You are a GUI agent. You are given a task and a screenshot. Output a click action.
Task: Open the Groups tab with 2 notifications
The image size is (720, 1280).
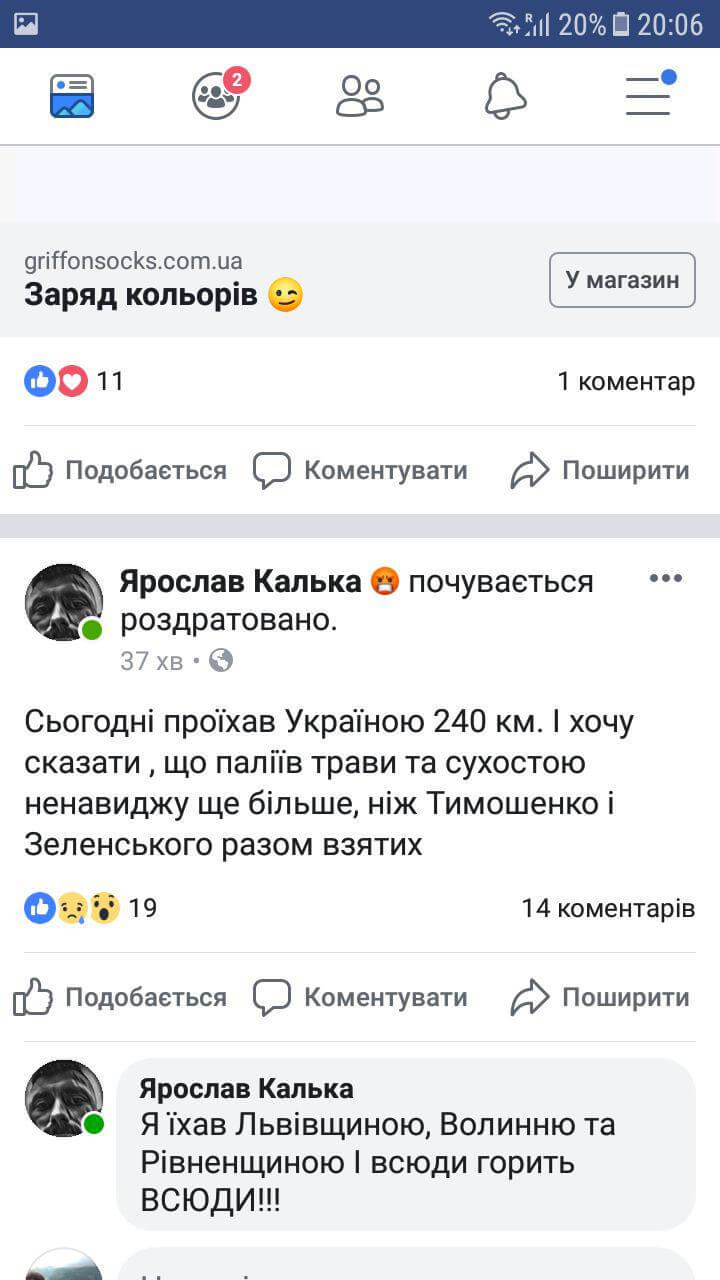[x=217, y=96]
